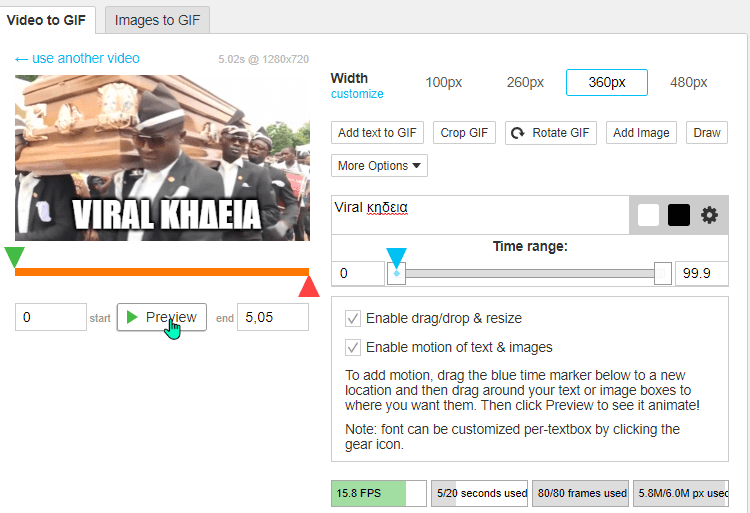The width and height of the screenshot is (750, 513).
Task: Click the orange video trim bar
Action: pyautogui.click(x=162, y=272)
